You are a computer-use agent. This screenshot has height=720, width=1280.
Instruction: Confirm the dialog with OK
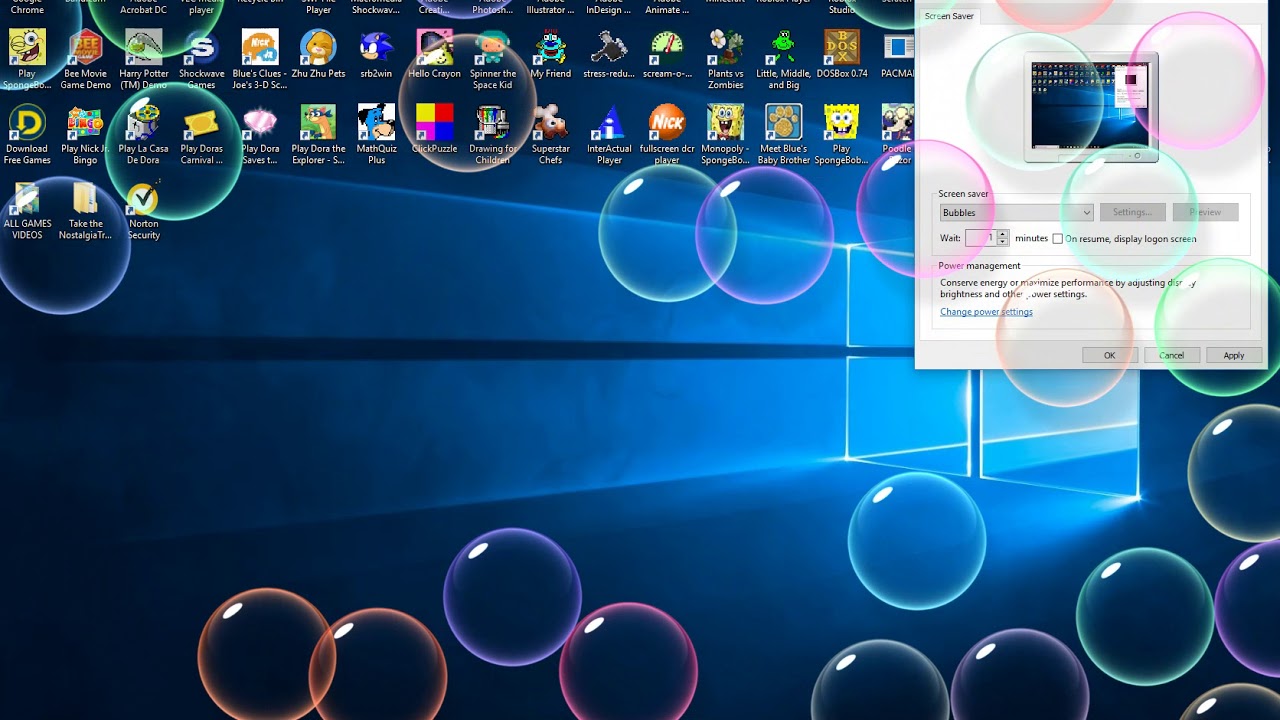tap(1109, 355)
